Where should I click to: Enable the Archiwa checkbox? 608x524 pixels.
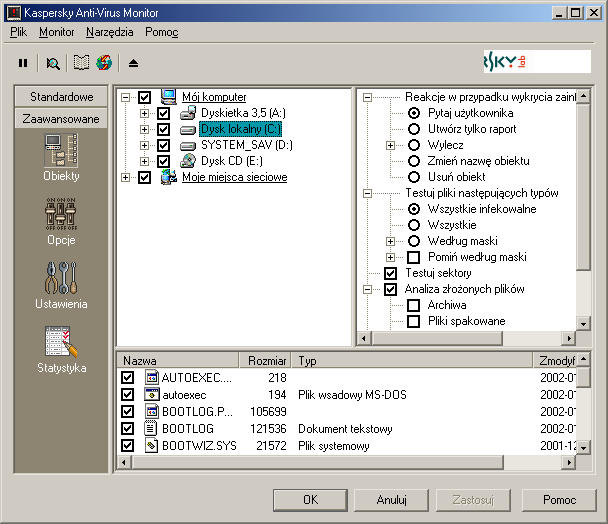414,305
